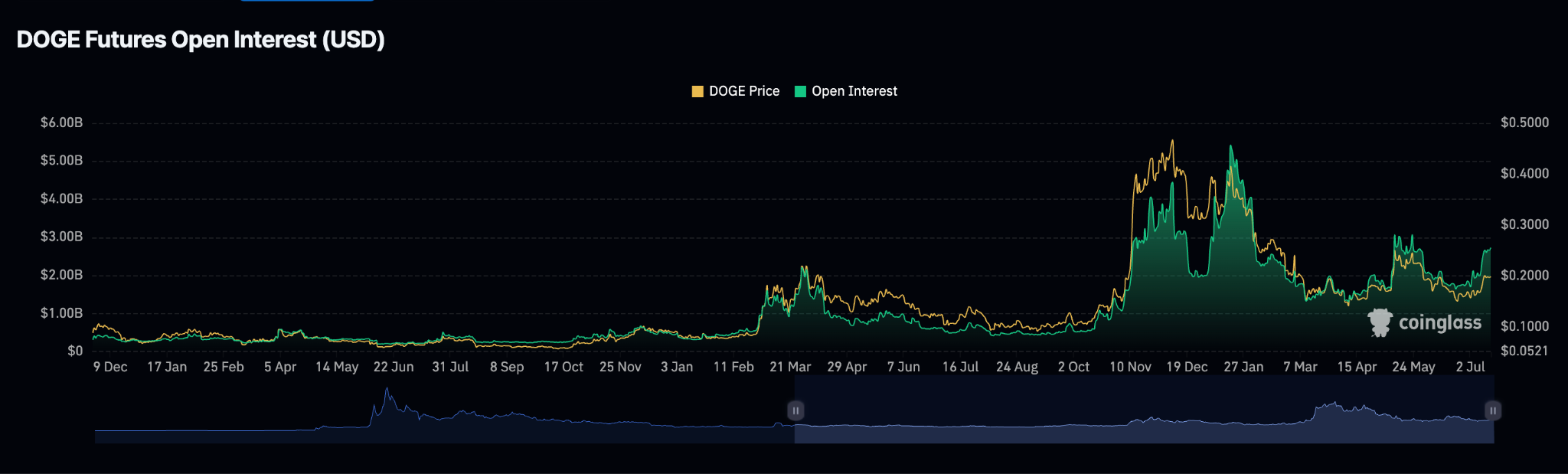Click the 29 Apr date label

click(x=847, y=367)
